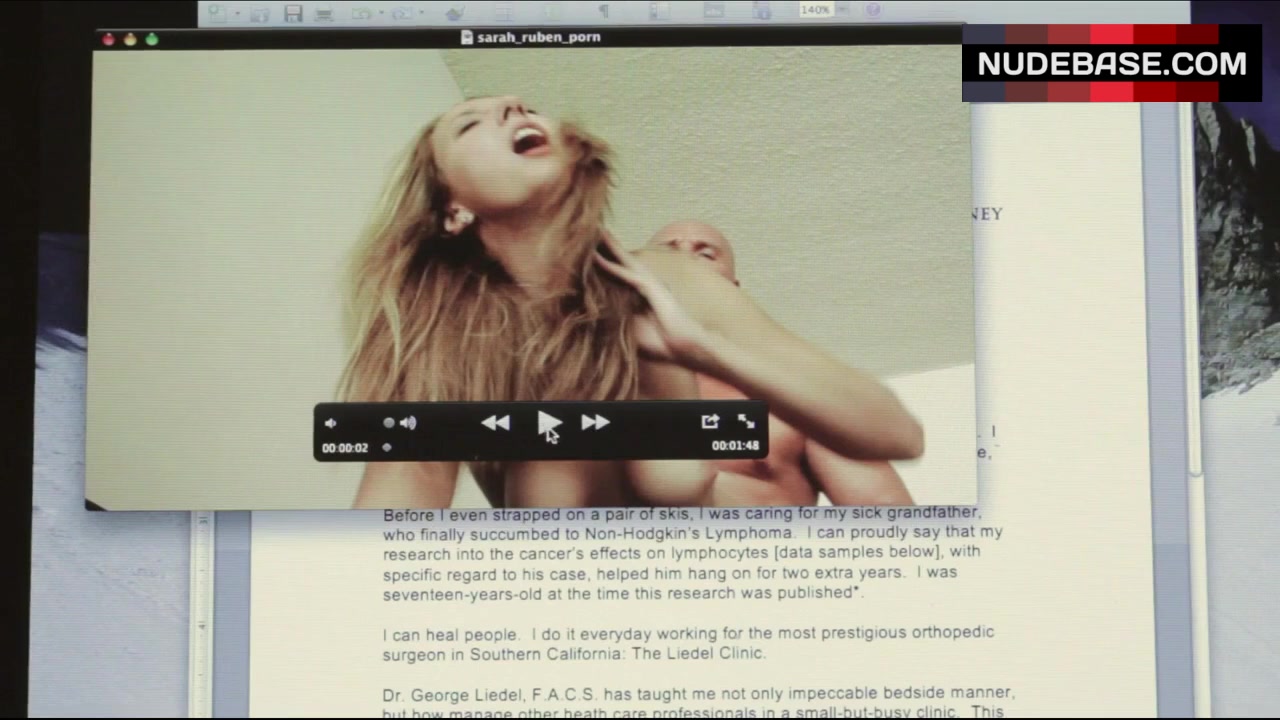Click the elapsed time label 00:00:02
The height and width of the screenshot is (720, 1280).
pos(345,448)
